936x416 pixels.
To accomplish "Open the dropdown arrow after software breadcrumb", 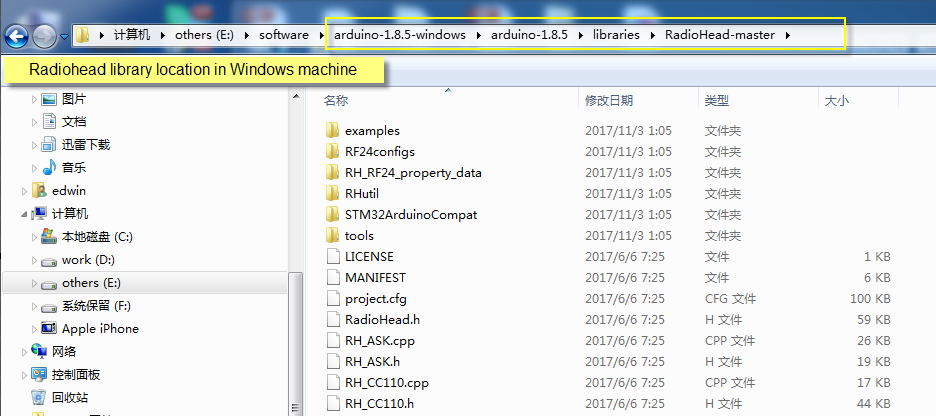I will 321,35.
